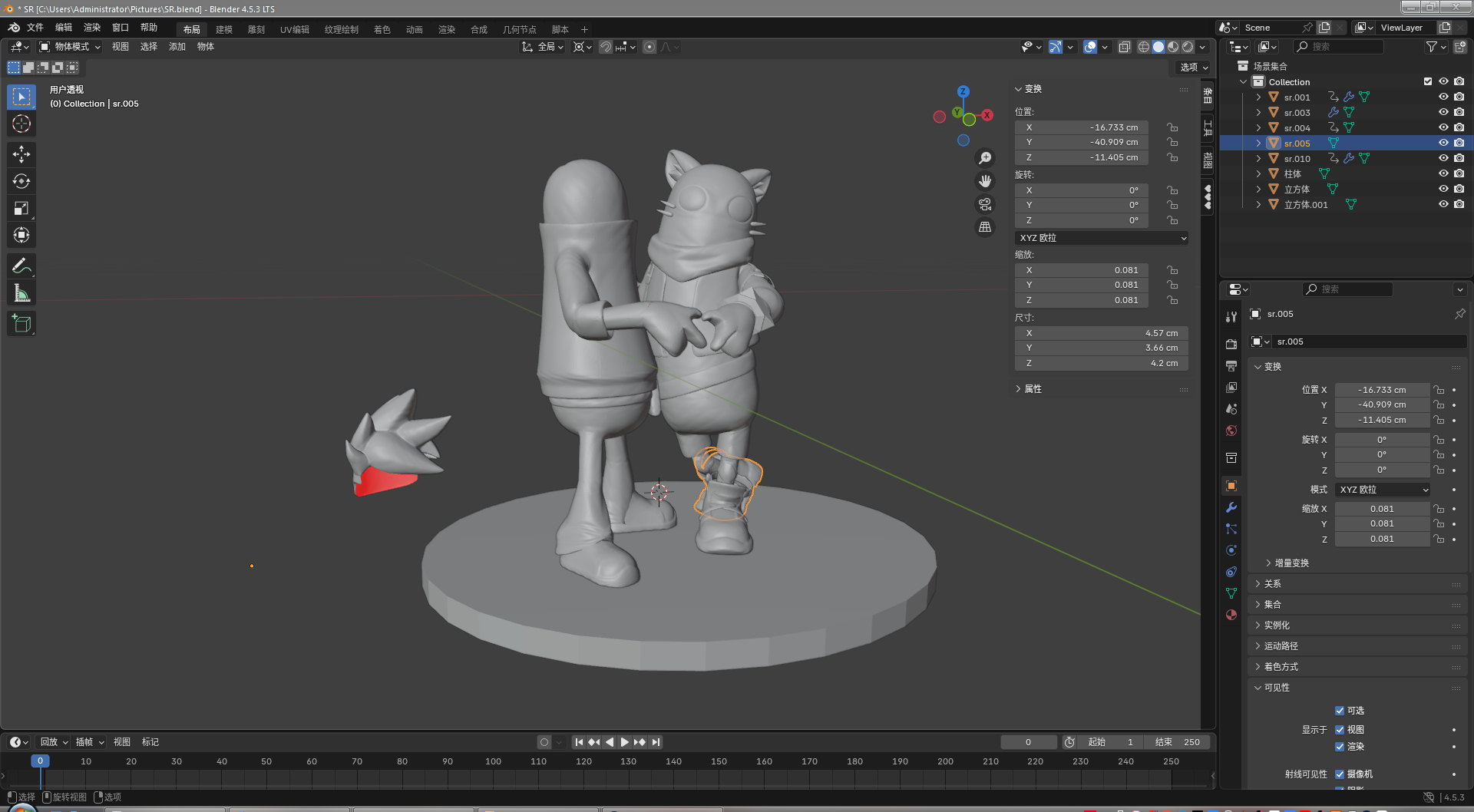
Task: Open the World properties tab icon
Action: (1231, 431)
